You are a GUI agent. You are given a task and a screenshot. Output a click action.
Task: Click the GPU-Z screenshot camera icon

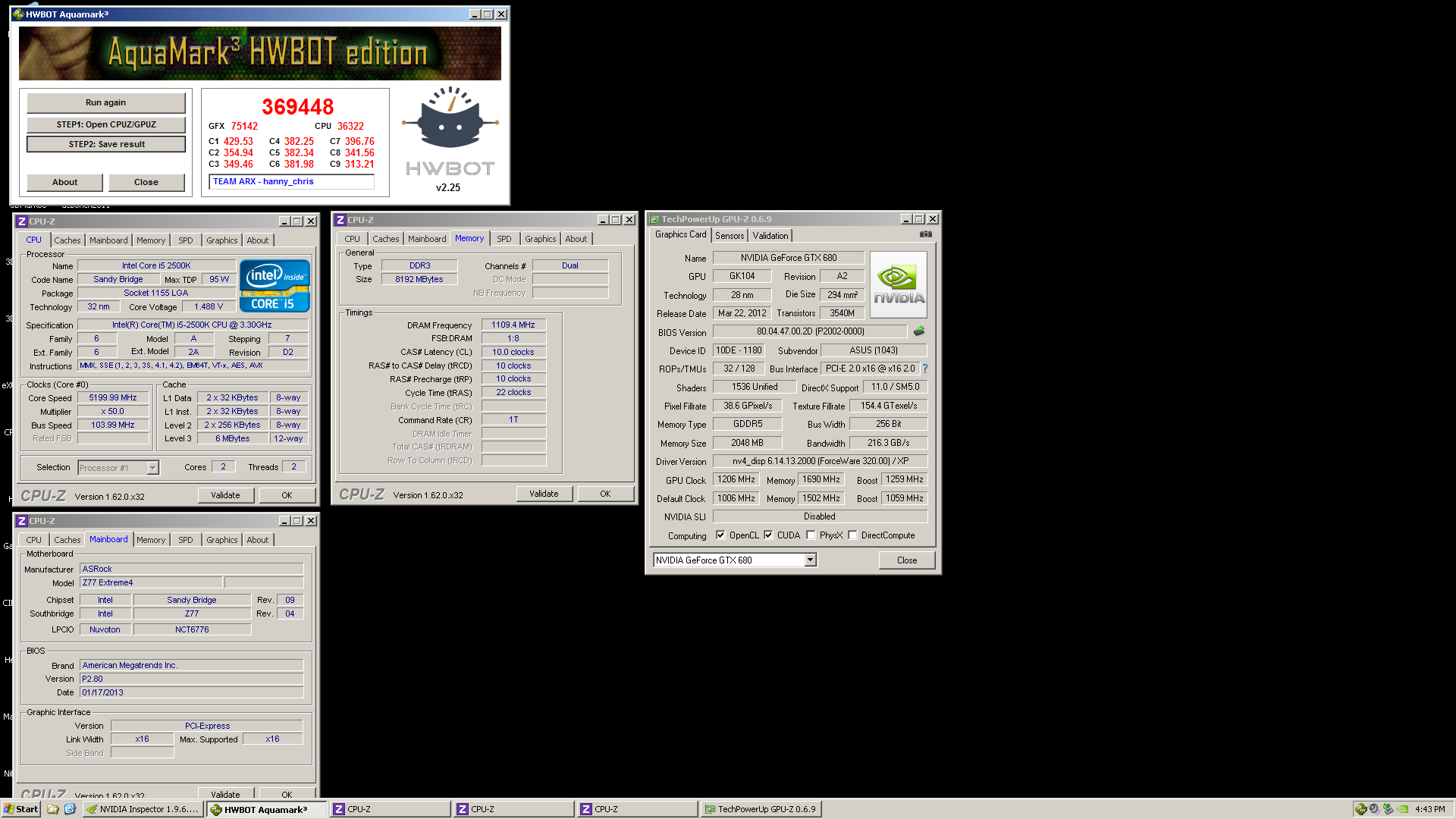tap(925, 234)
